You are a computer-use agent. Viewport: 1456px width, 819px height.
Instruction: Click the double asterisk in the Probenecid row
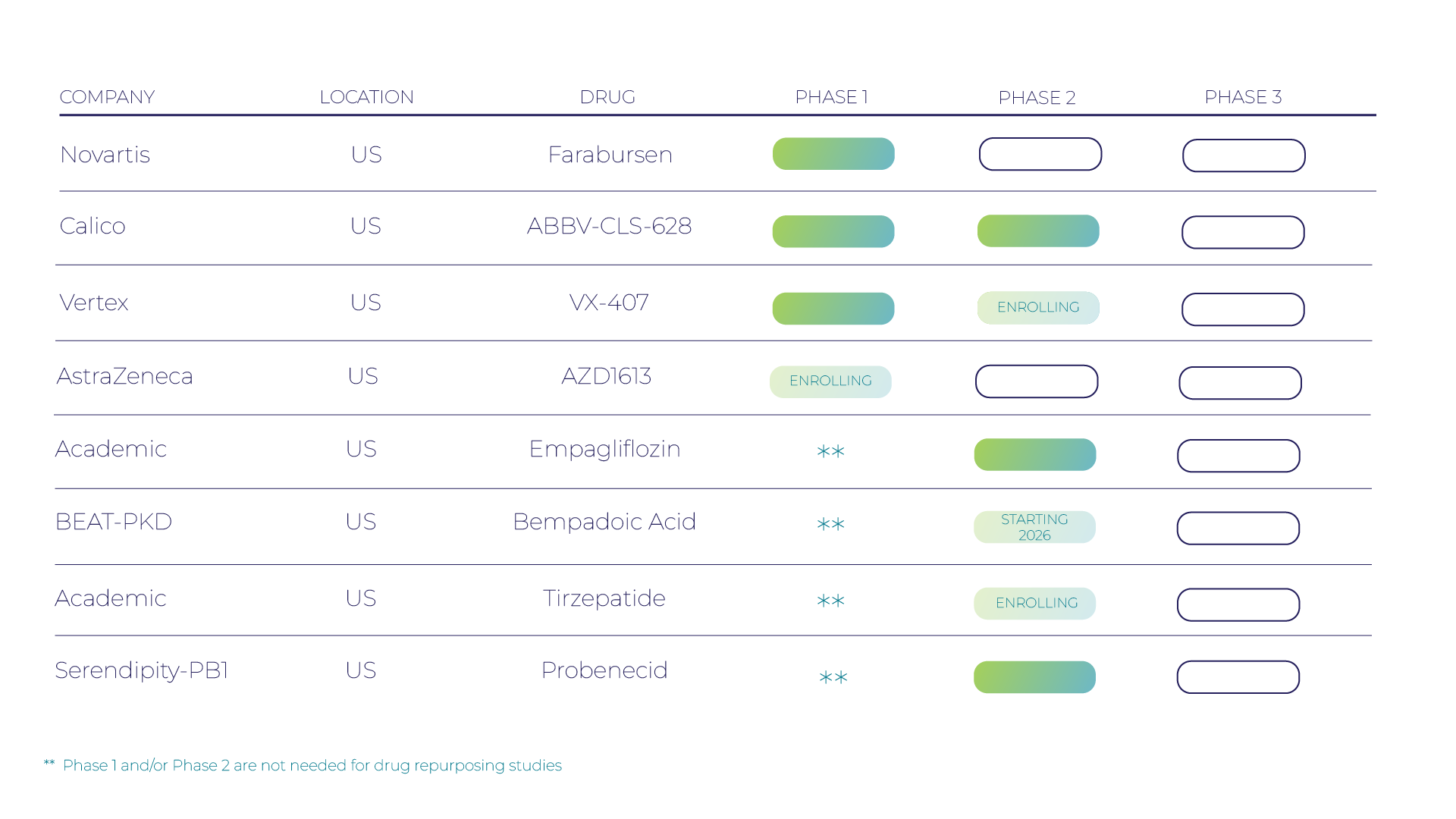click(x=833, y=678)
